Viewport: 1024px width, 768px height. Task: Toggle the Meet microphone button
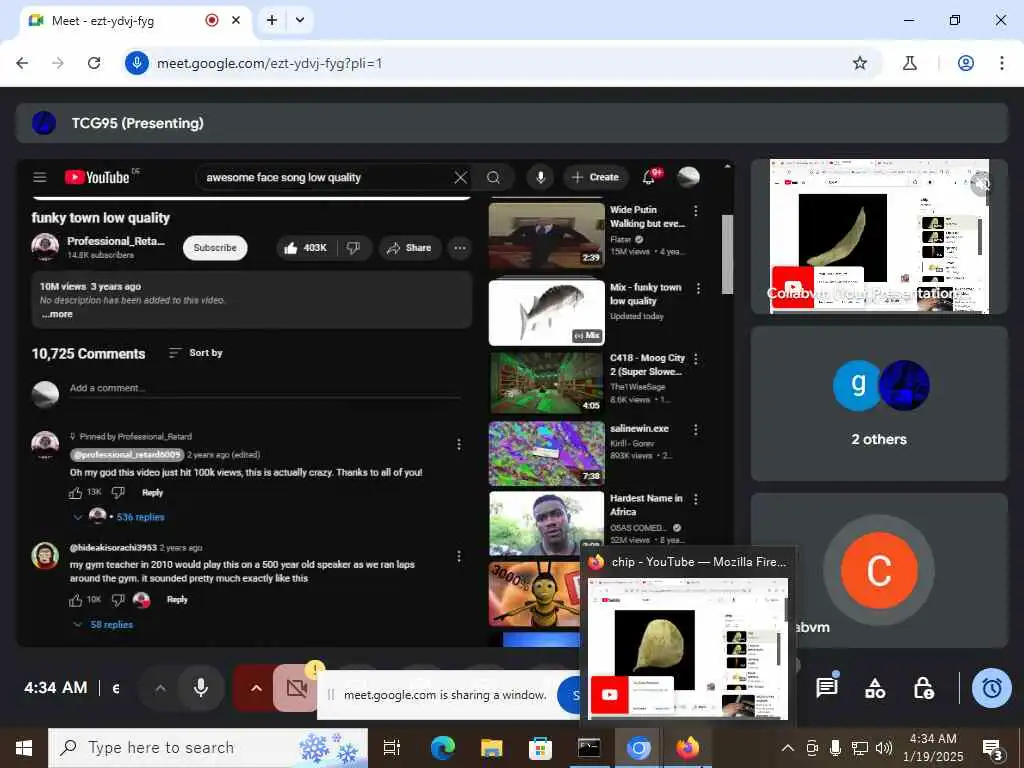(200, 688)
